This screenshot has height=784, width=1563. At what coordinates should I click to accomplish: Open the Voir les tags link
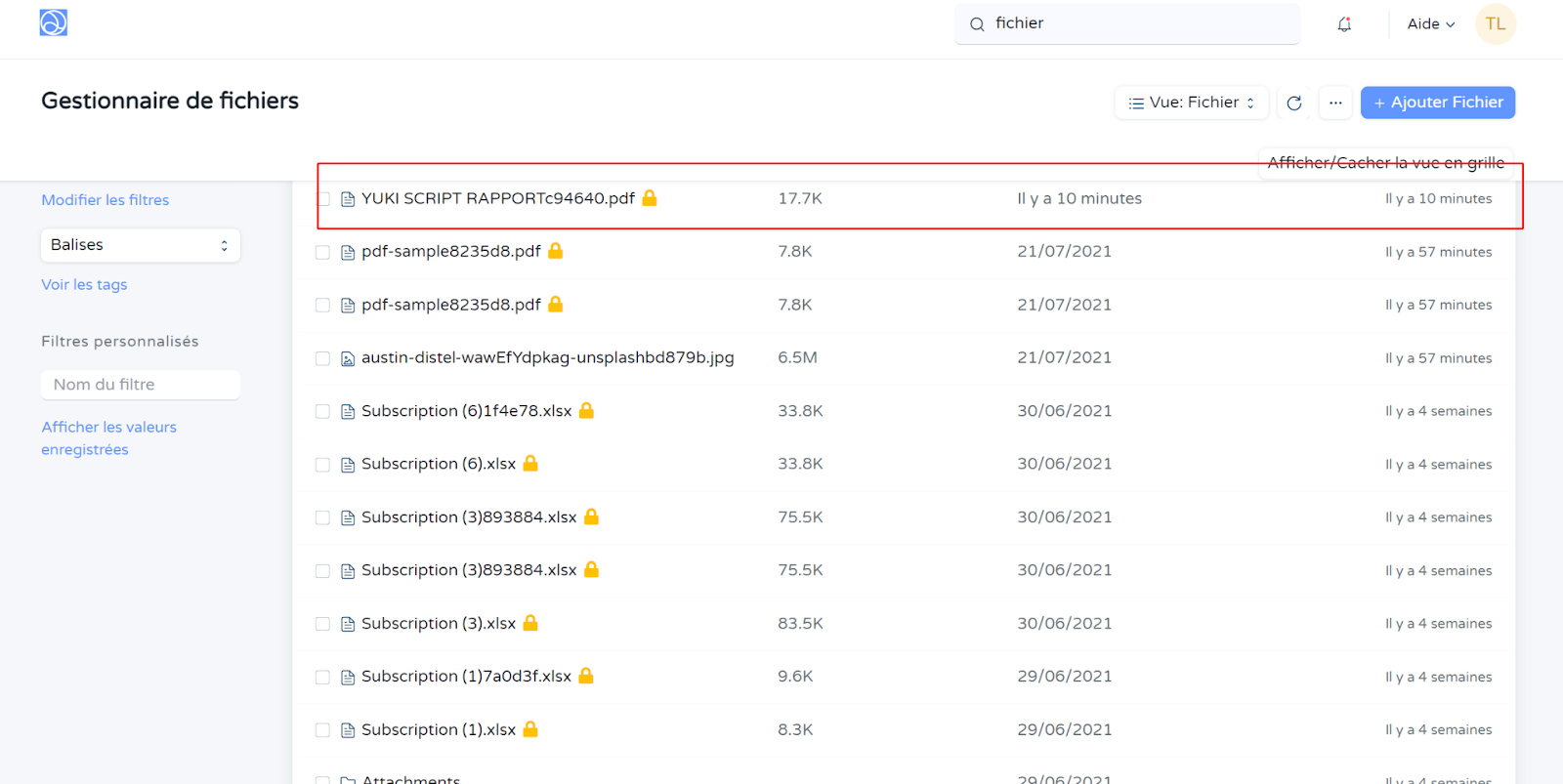pos(84,285)
